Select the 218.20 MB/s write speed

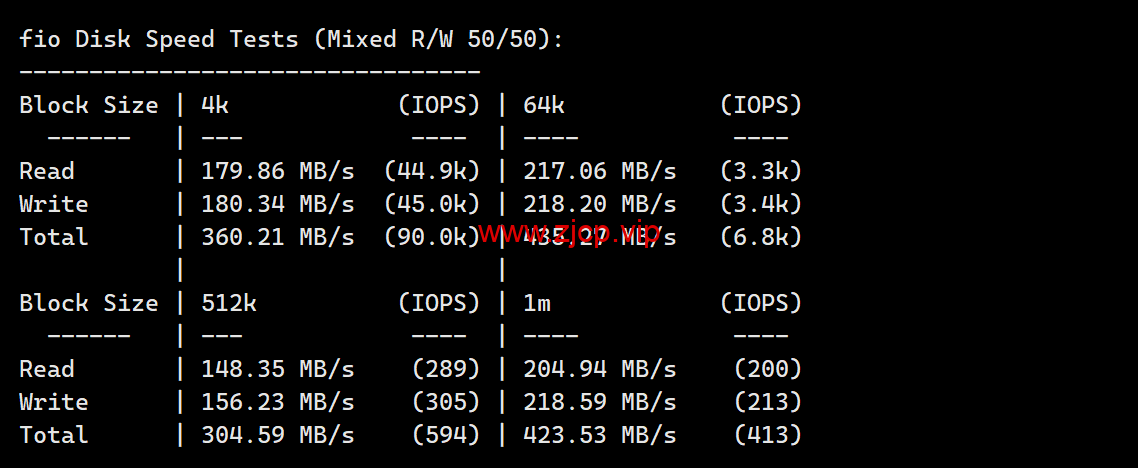599,204
